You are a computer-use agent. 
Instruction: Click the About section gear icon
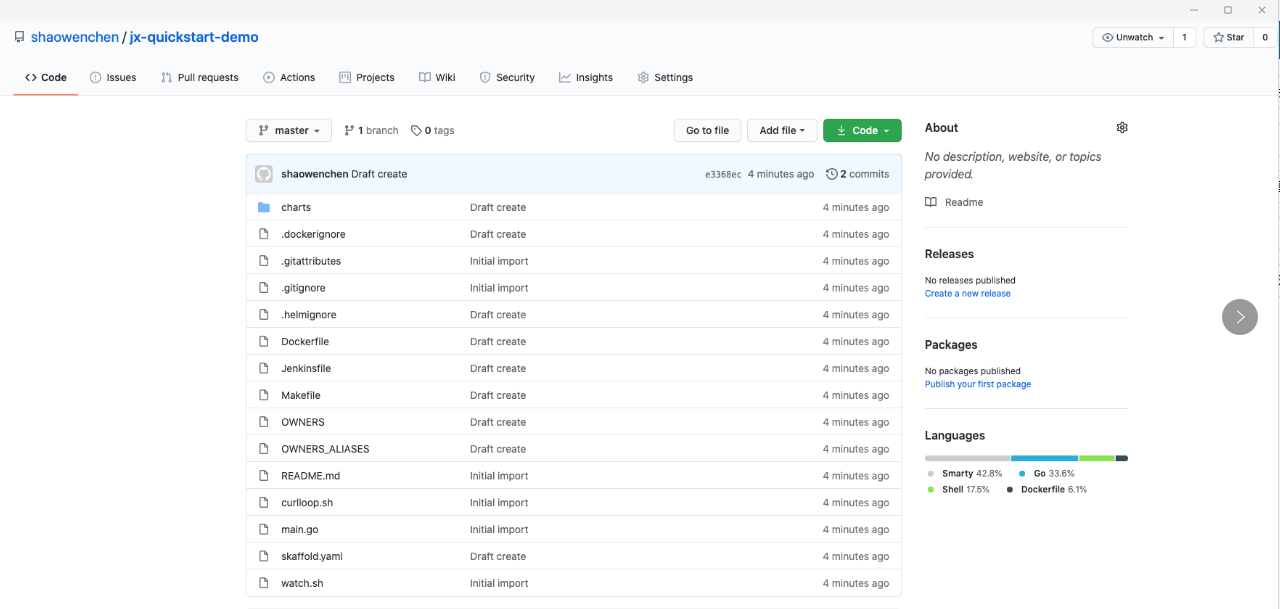pyautogui.click(x=1122, y=128)
